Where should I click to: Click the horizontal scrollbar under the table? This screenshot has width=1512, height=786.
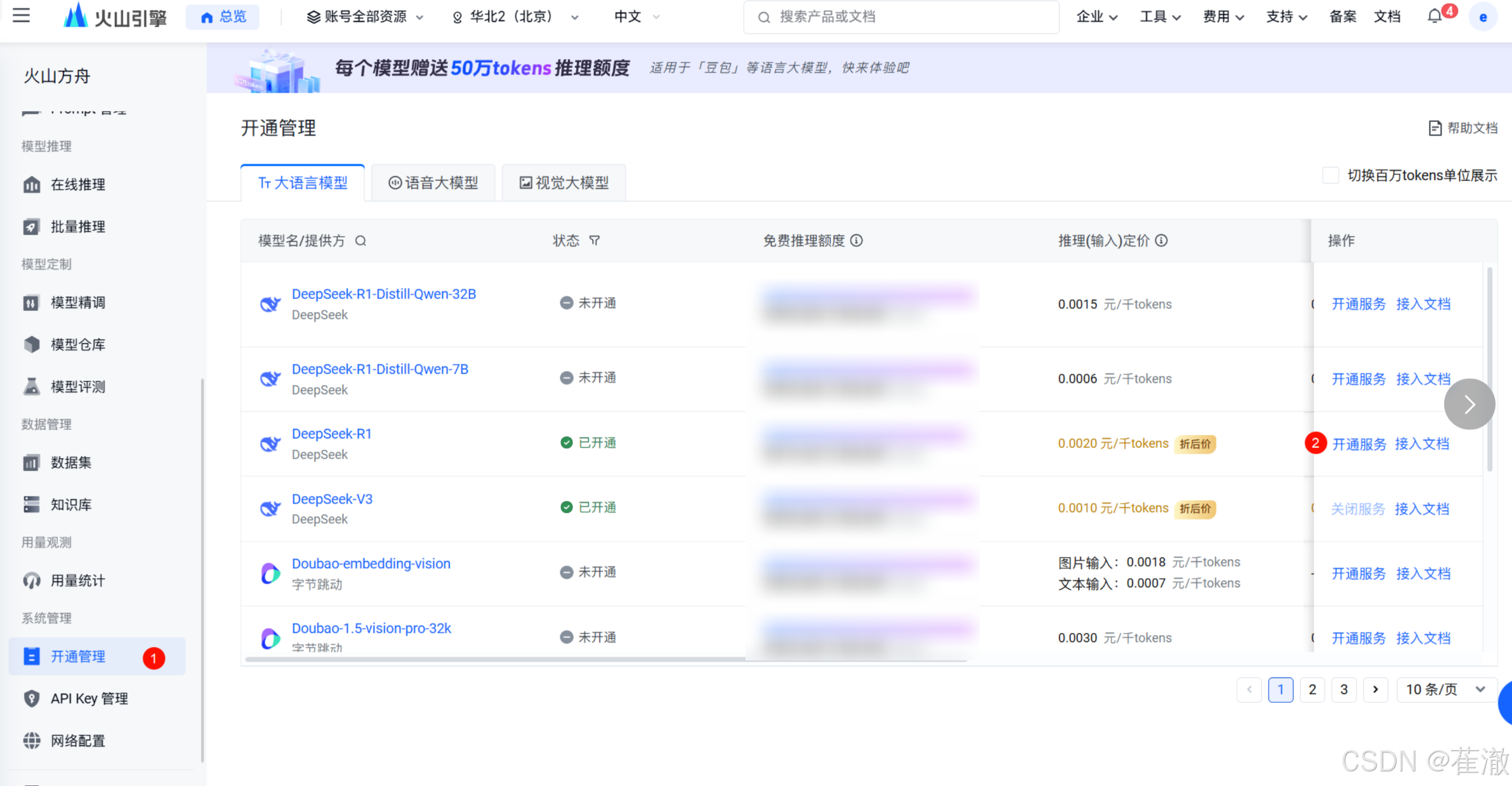click(495, 660)
